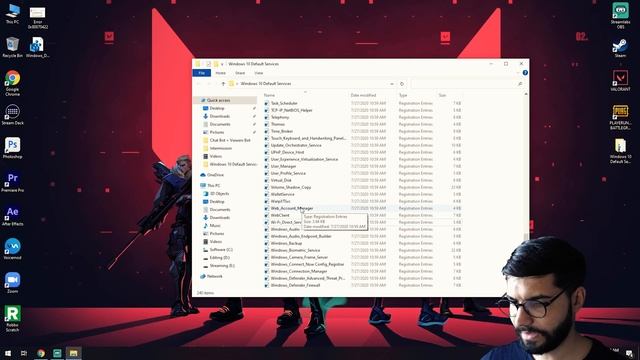Click the Windows Start button
The height and width of the screenshot is (360, 640).
pos(8,353)
